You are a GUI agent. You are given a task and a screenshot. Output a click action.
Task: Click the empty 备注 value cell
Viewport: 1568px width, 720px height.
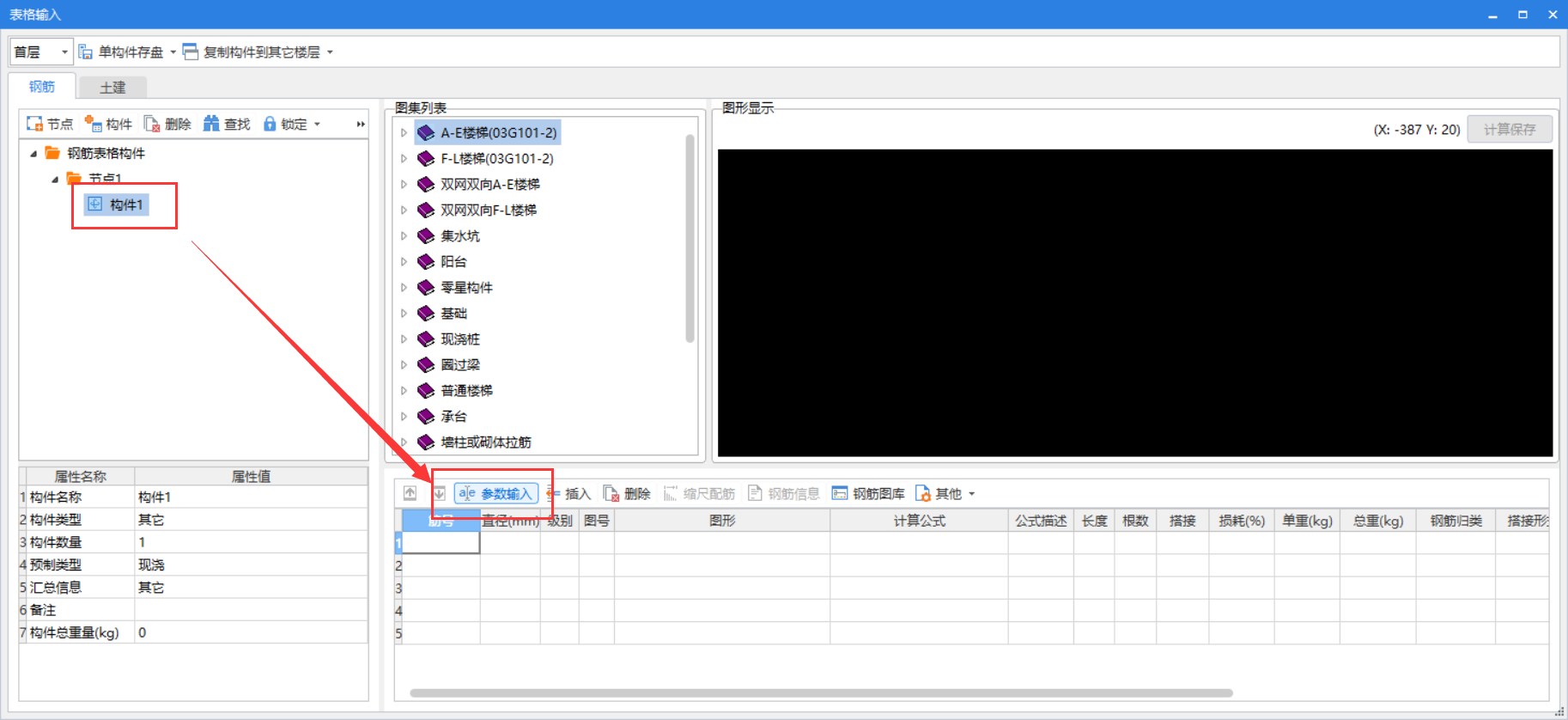tap(251, 609)
